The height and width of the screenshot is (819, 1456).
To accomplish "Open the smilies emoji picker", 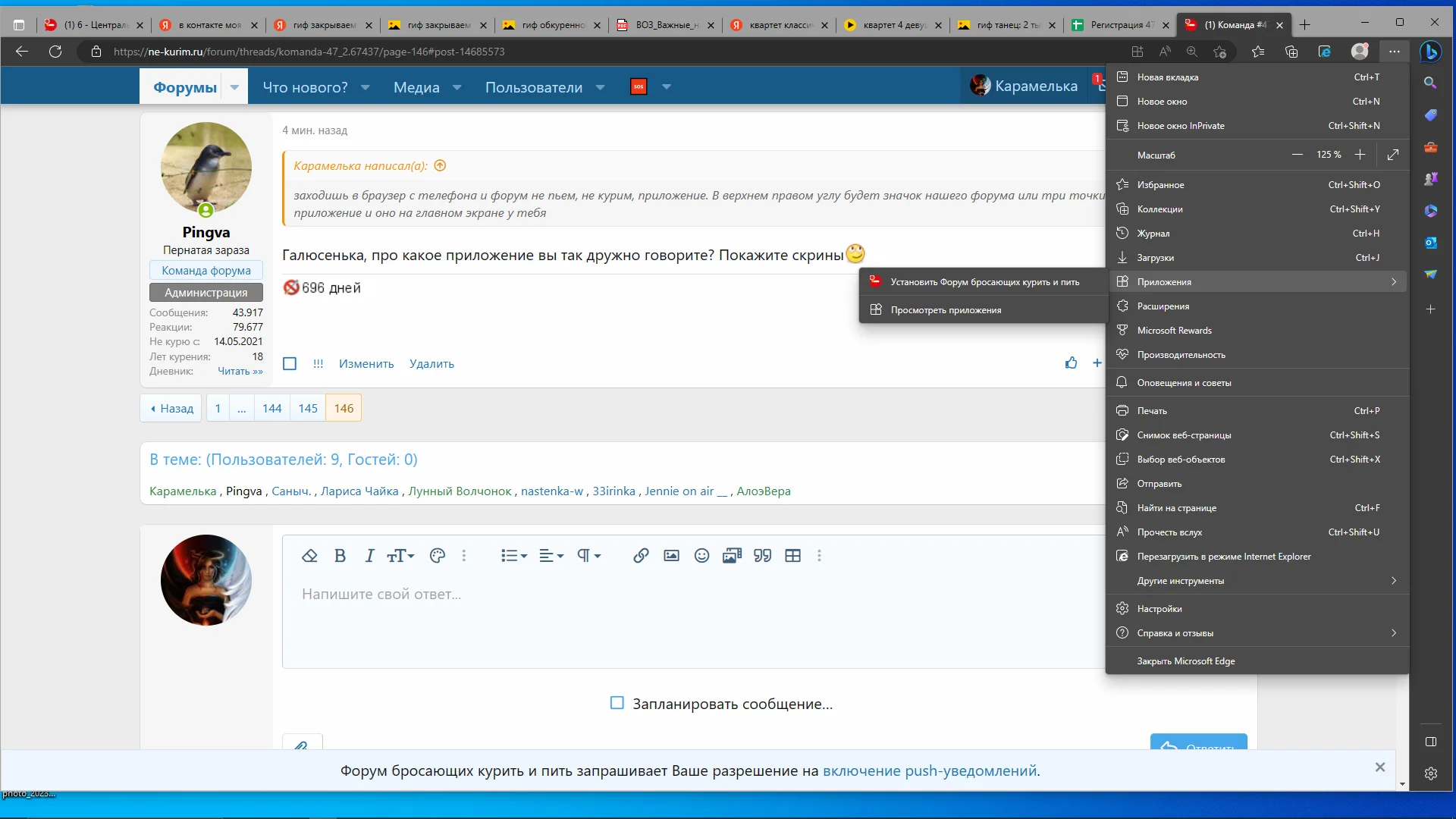I will tap(701, 556).
